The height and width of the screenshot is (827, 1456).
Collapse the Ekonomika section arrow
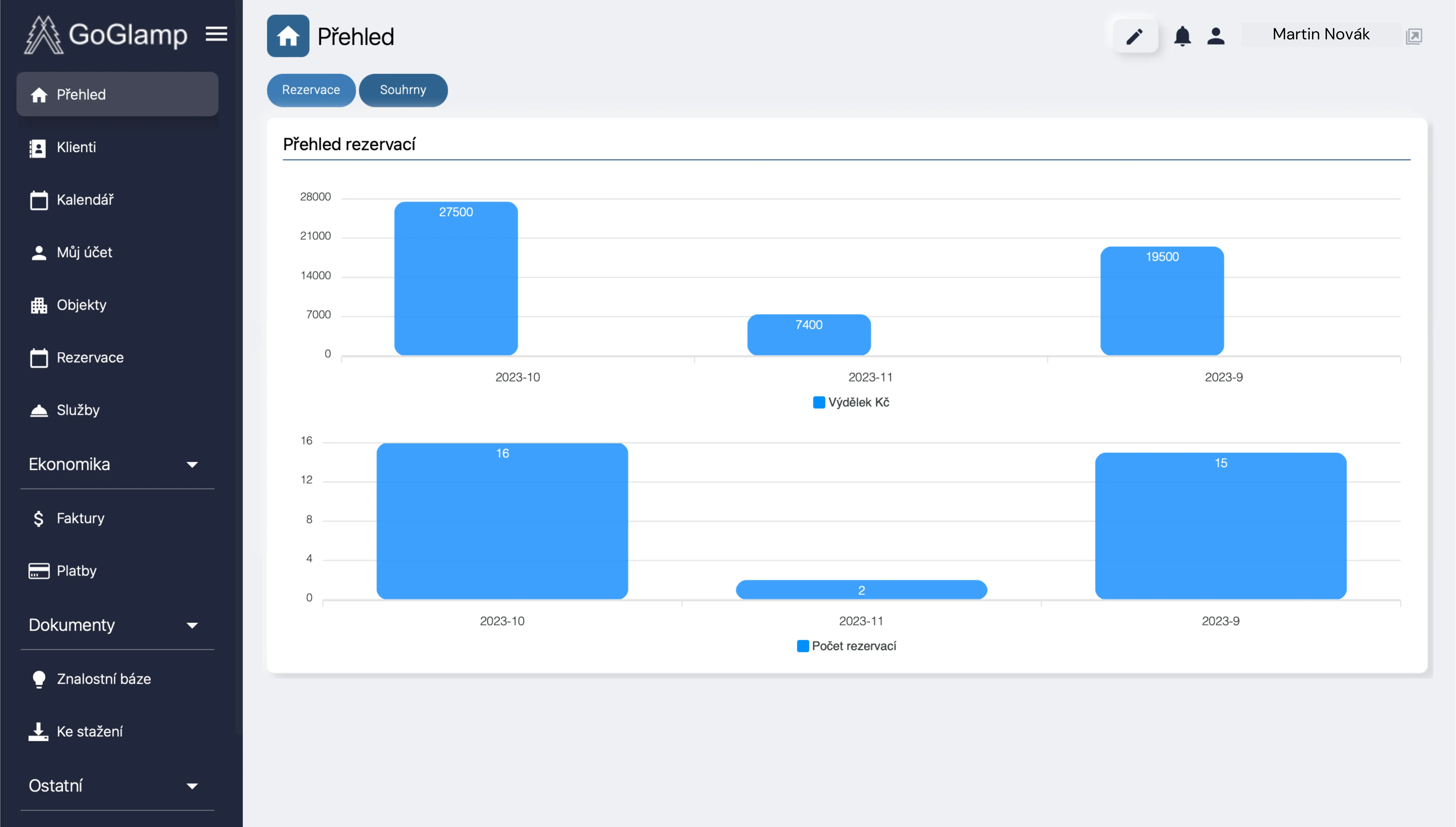pos(192,465)
